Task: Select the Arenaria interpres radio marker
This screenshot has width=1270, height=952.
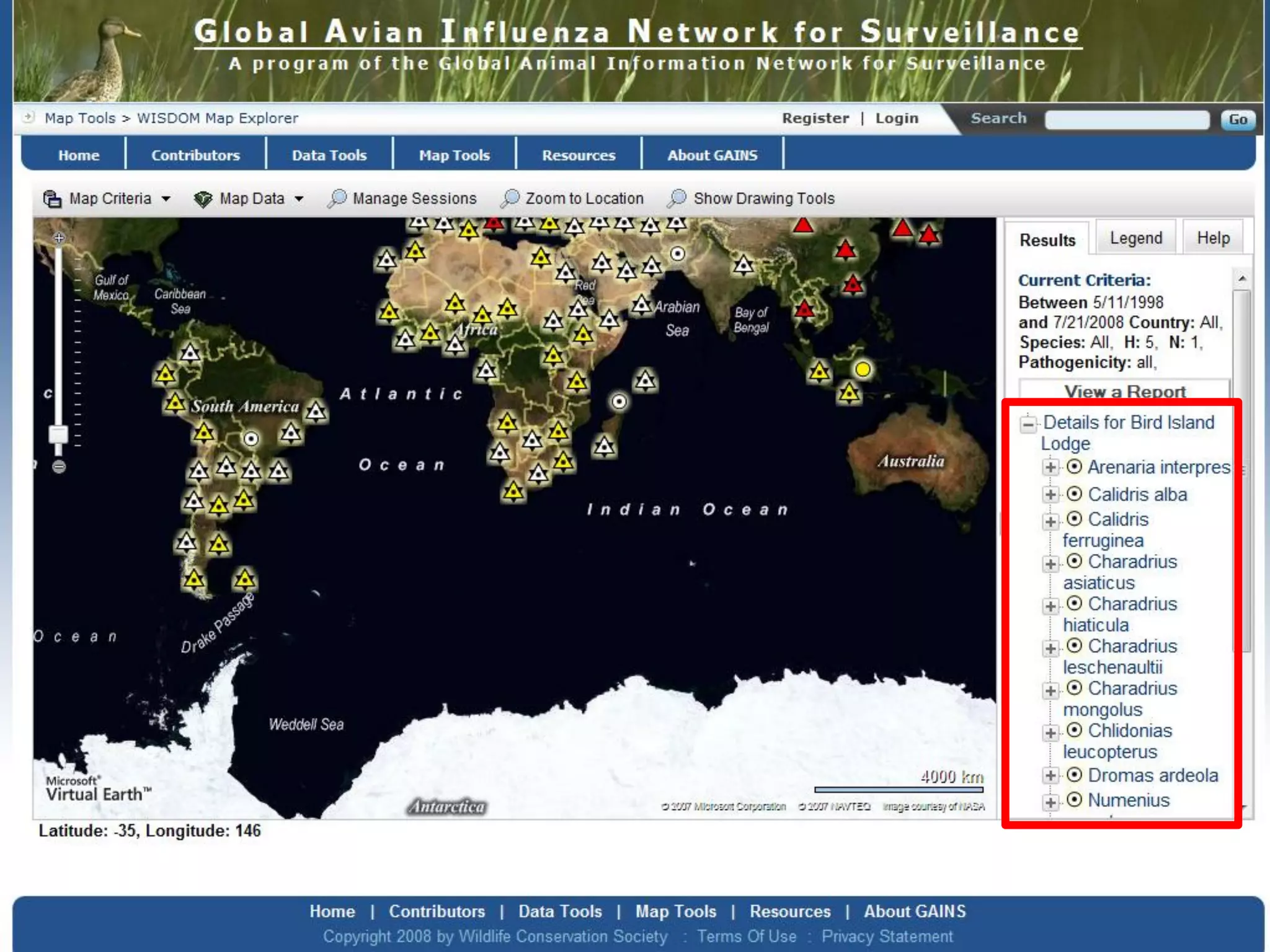Action: pyautogui.click(x=1075, y=466)
